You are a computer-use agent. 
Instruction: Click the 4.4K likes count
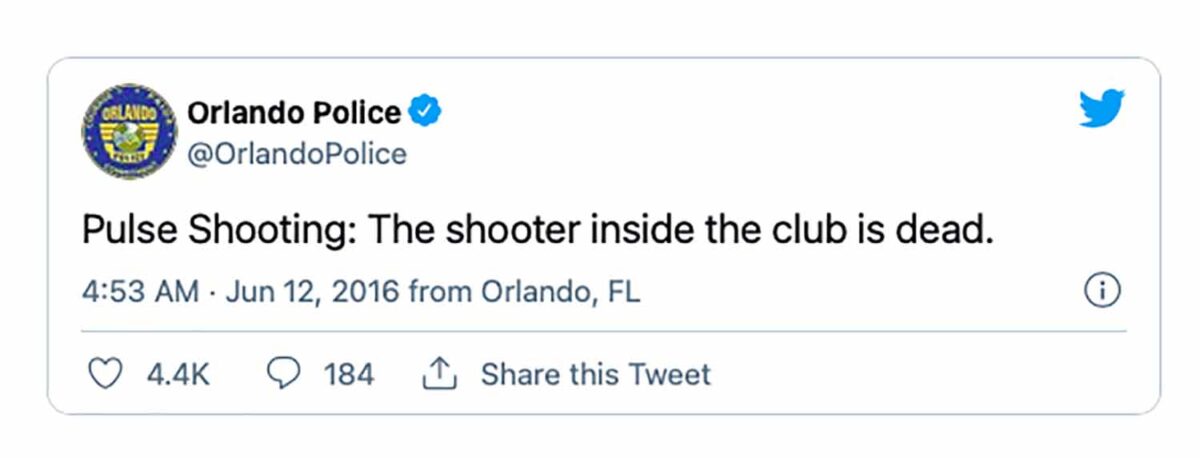pyautogui.click(x=179, y=375)
